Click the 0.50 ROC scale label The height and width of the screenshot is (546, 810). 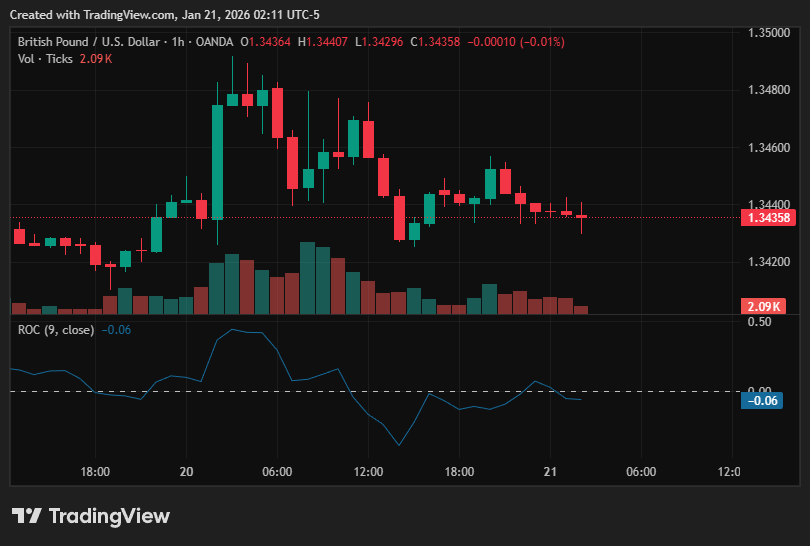[759, 322]
